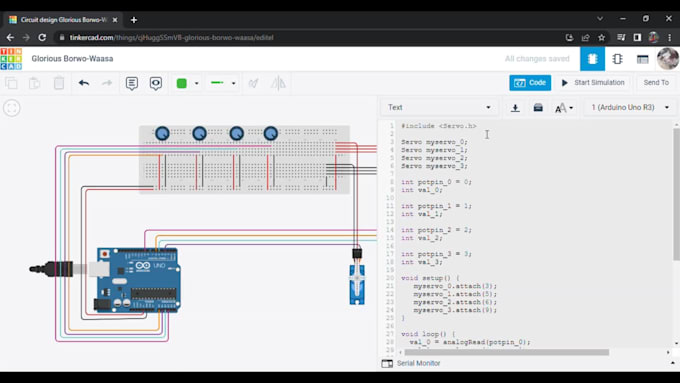
Task: Click the zoom to fit icon
Action: pyautogui.click(x=12, y=108)
